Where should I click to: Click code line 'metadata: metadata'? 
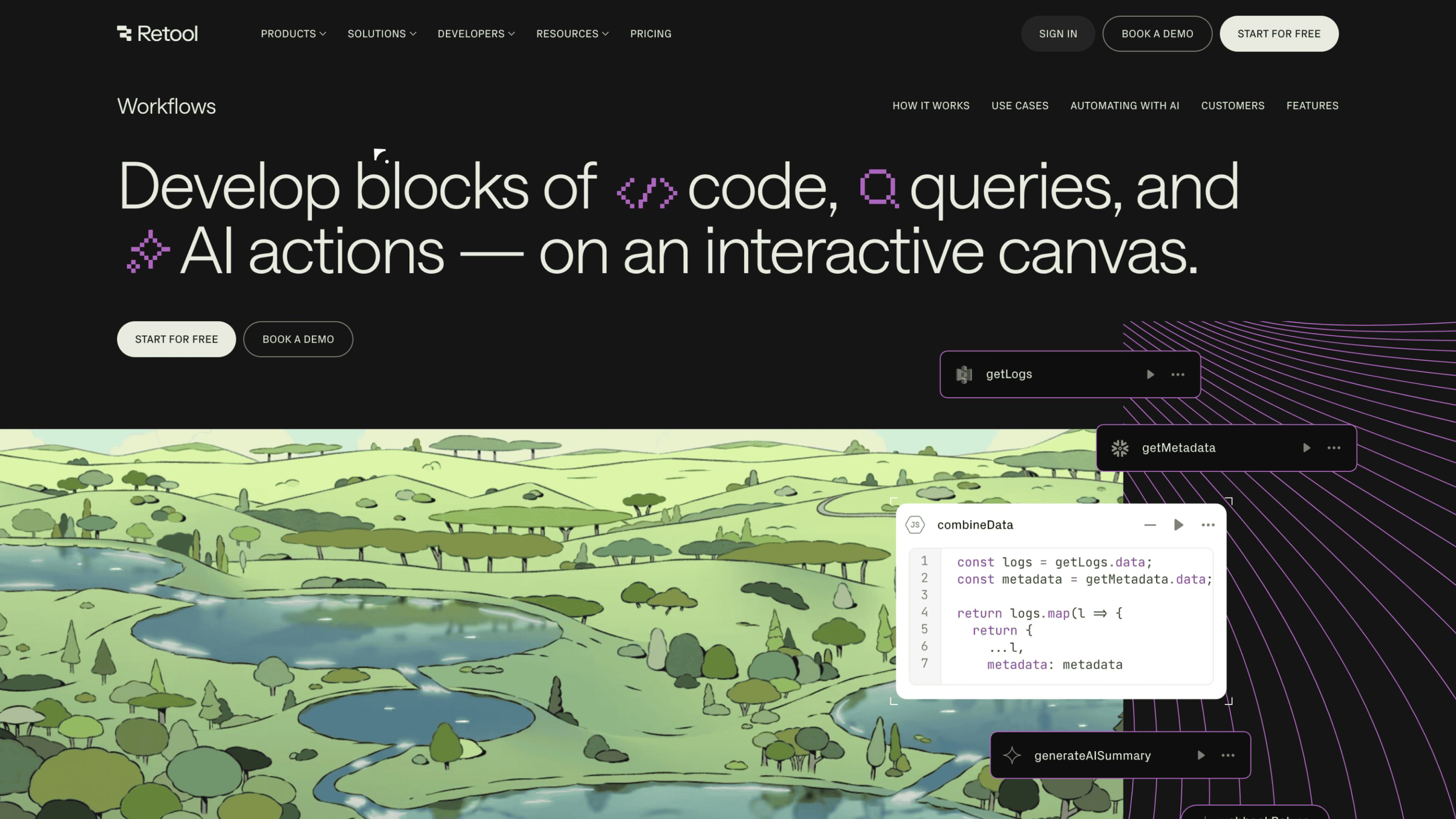click(1055, 664)
